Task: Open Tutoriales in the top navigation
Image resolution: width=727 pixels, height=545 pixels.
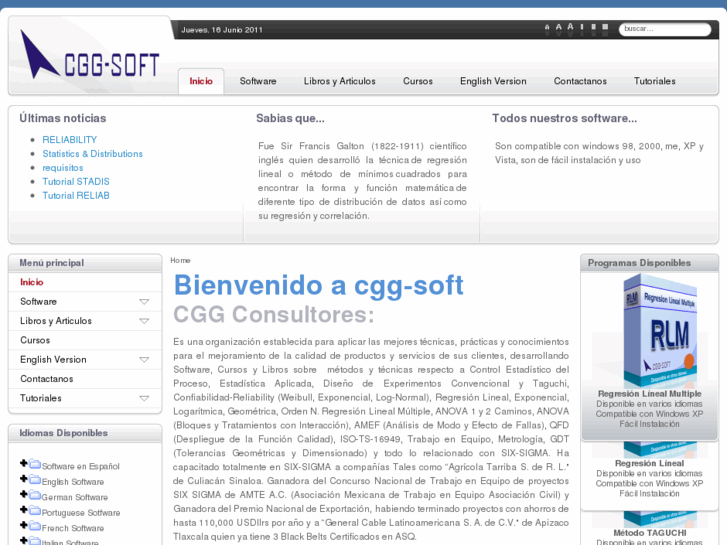Action: pyautogui.click(x=654, y=81)
